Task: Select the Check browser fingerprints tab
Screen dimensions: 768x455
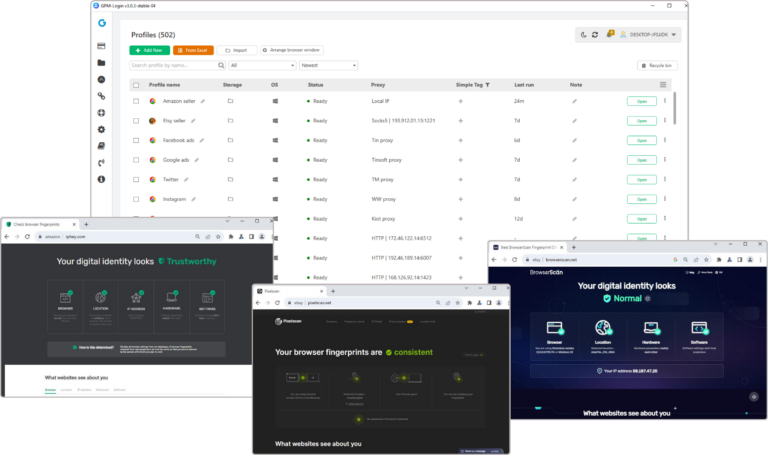Action: pyautogui.click(x=41, y=224)
